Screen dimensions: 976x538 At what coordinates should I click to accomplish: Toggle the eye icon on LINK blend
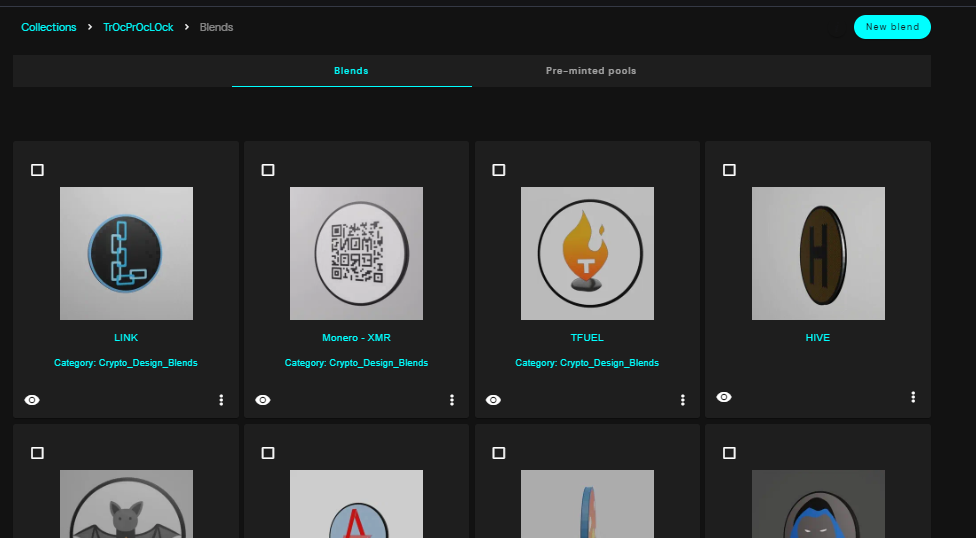pos(32,400)
